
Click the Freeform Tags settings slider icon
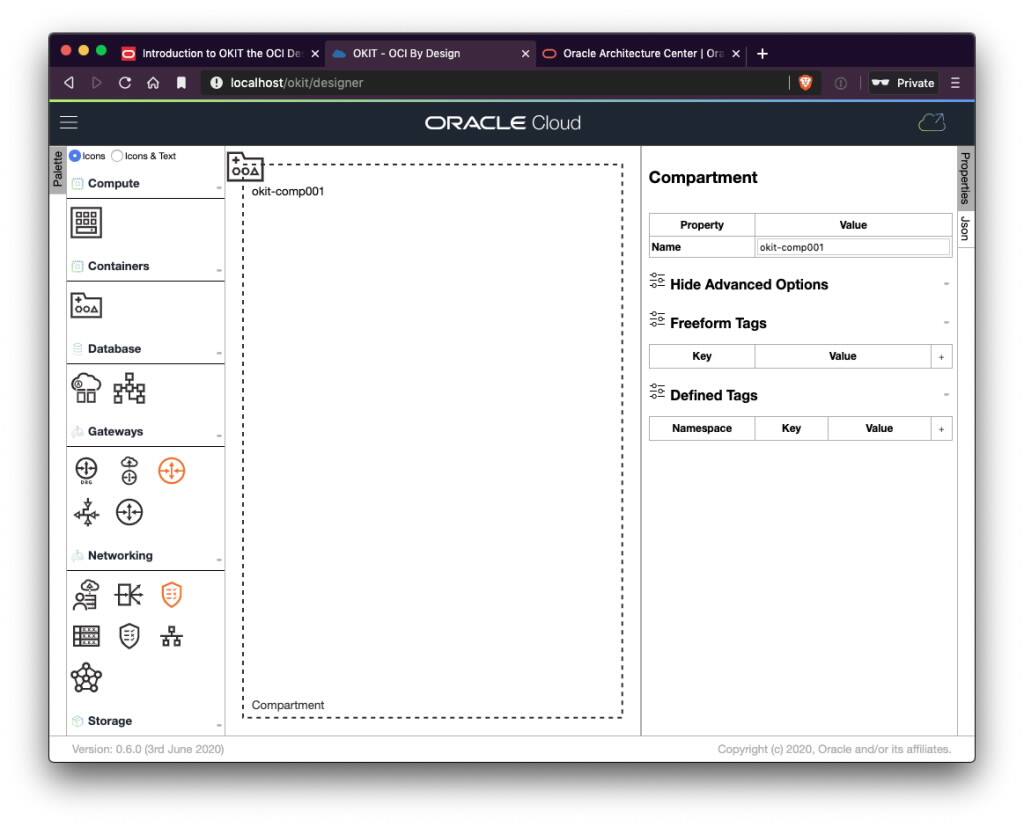point(657,322)
